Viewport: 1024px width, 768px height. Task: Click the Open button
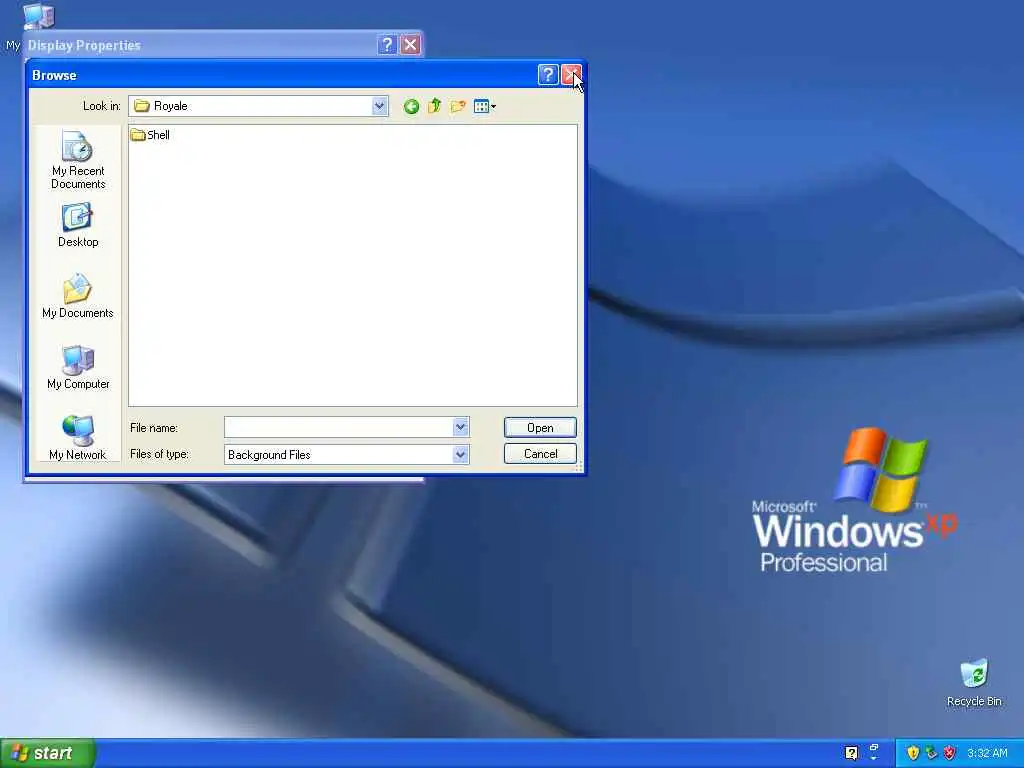pos(540,428)
